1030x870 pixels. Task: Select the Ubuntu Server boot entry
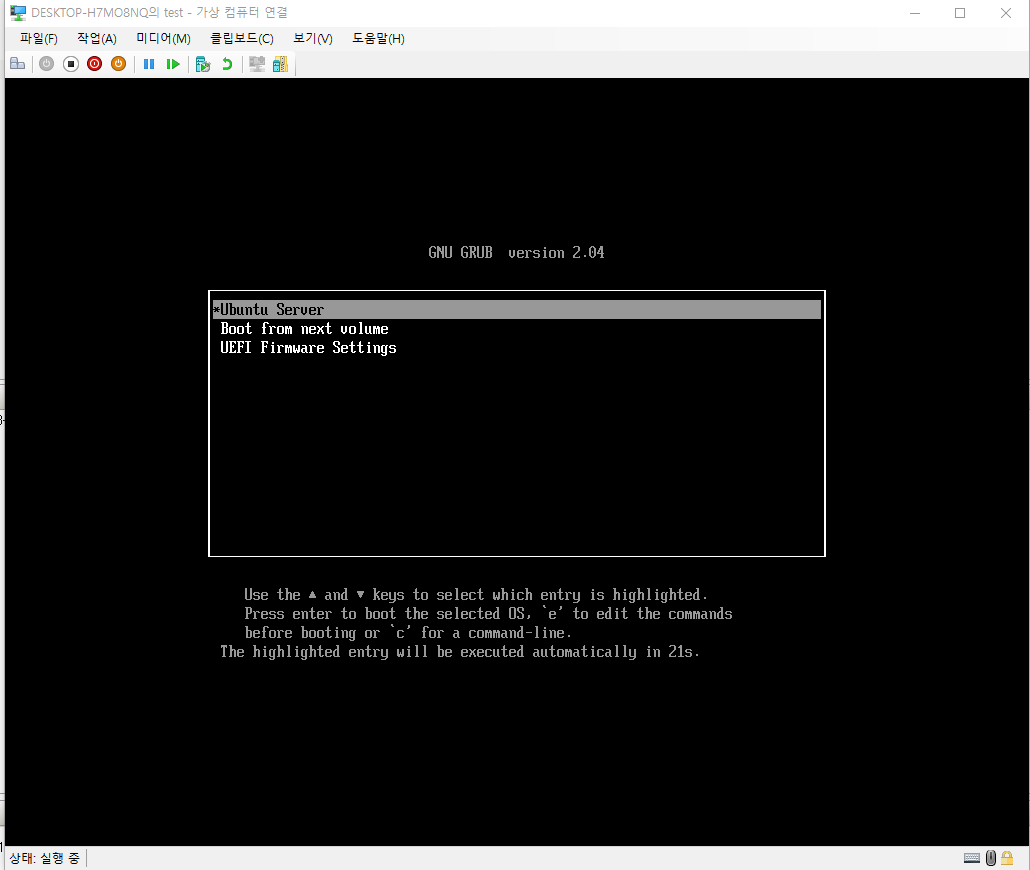pos(516,309)
